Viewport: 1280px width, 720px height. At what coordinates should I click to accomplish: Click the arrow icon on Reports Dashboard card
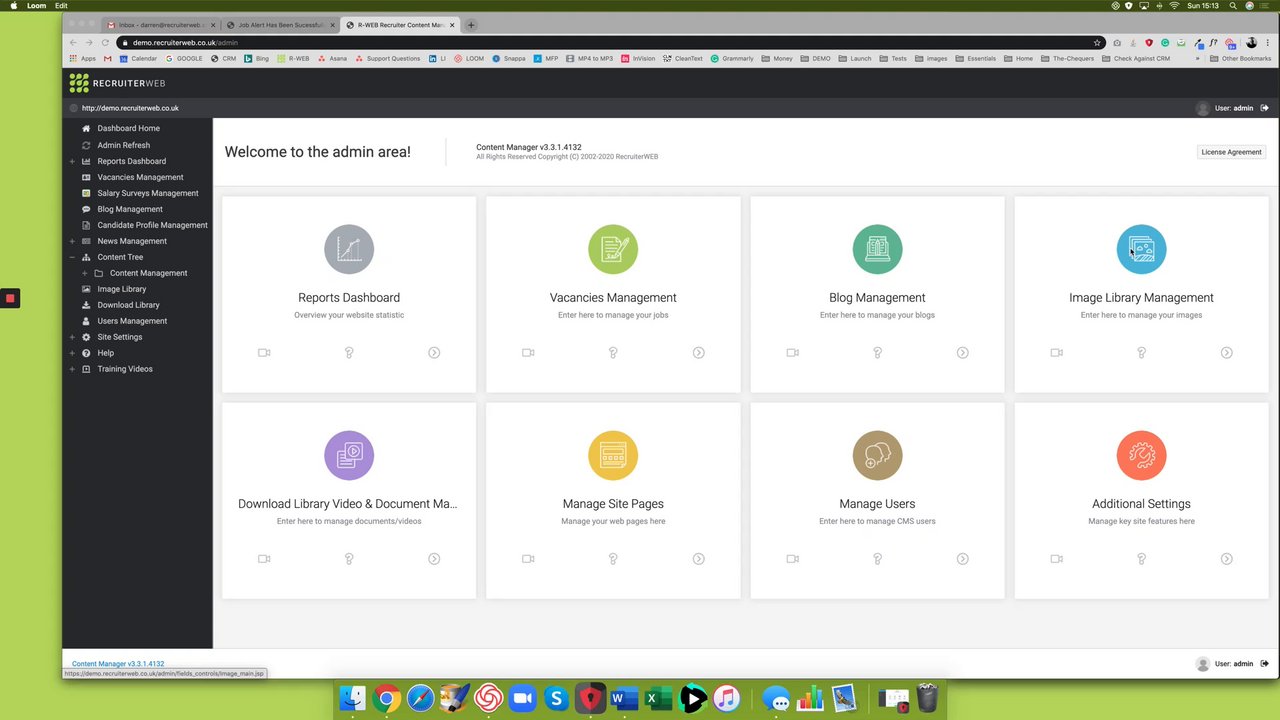(434, 352)
